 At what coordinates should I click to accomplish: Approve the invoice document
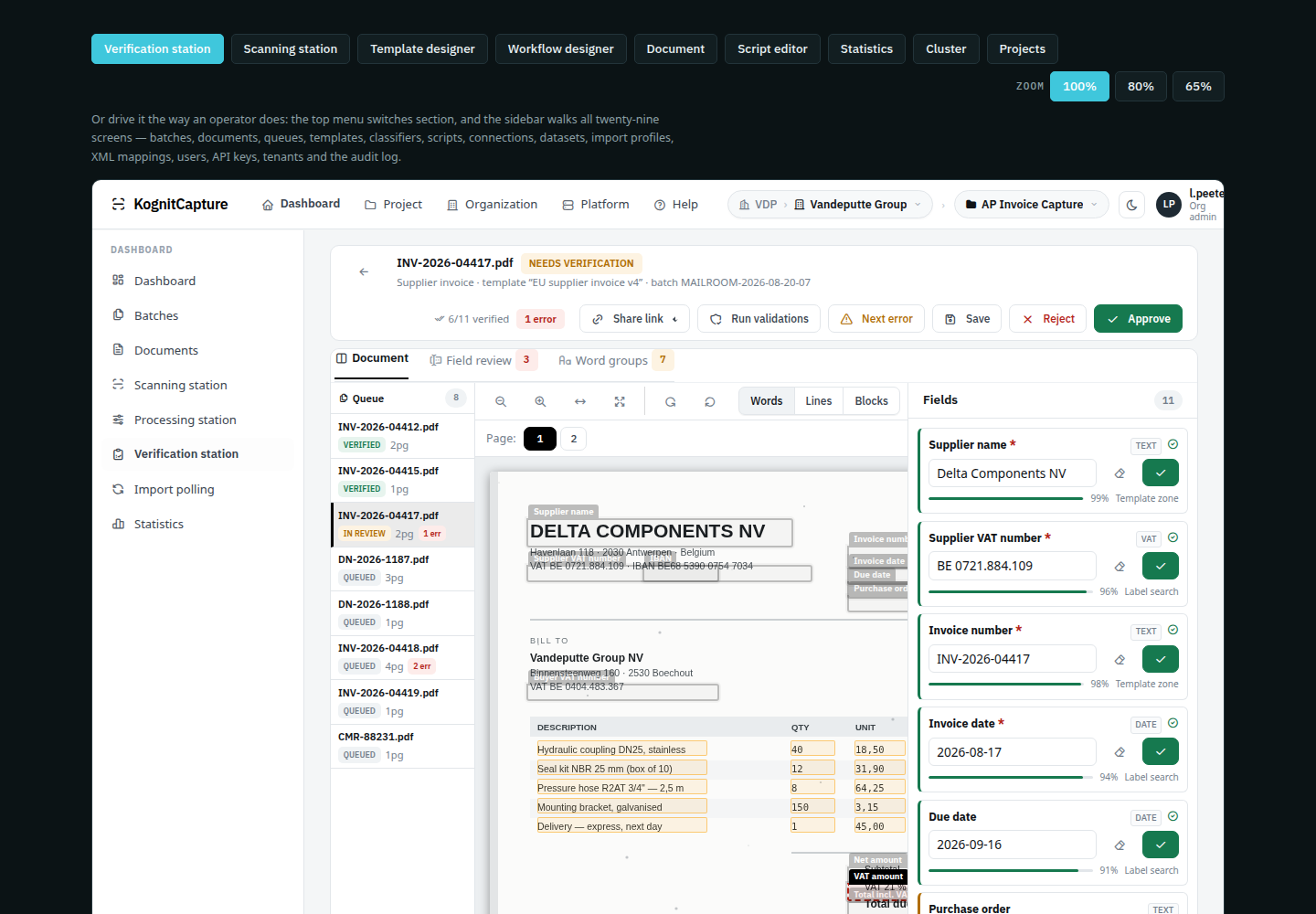[x=1138, y=319]
